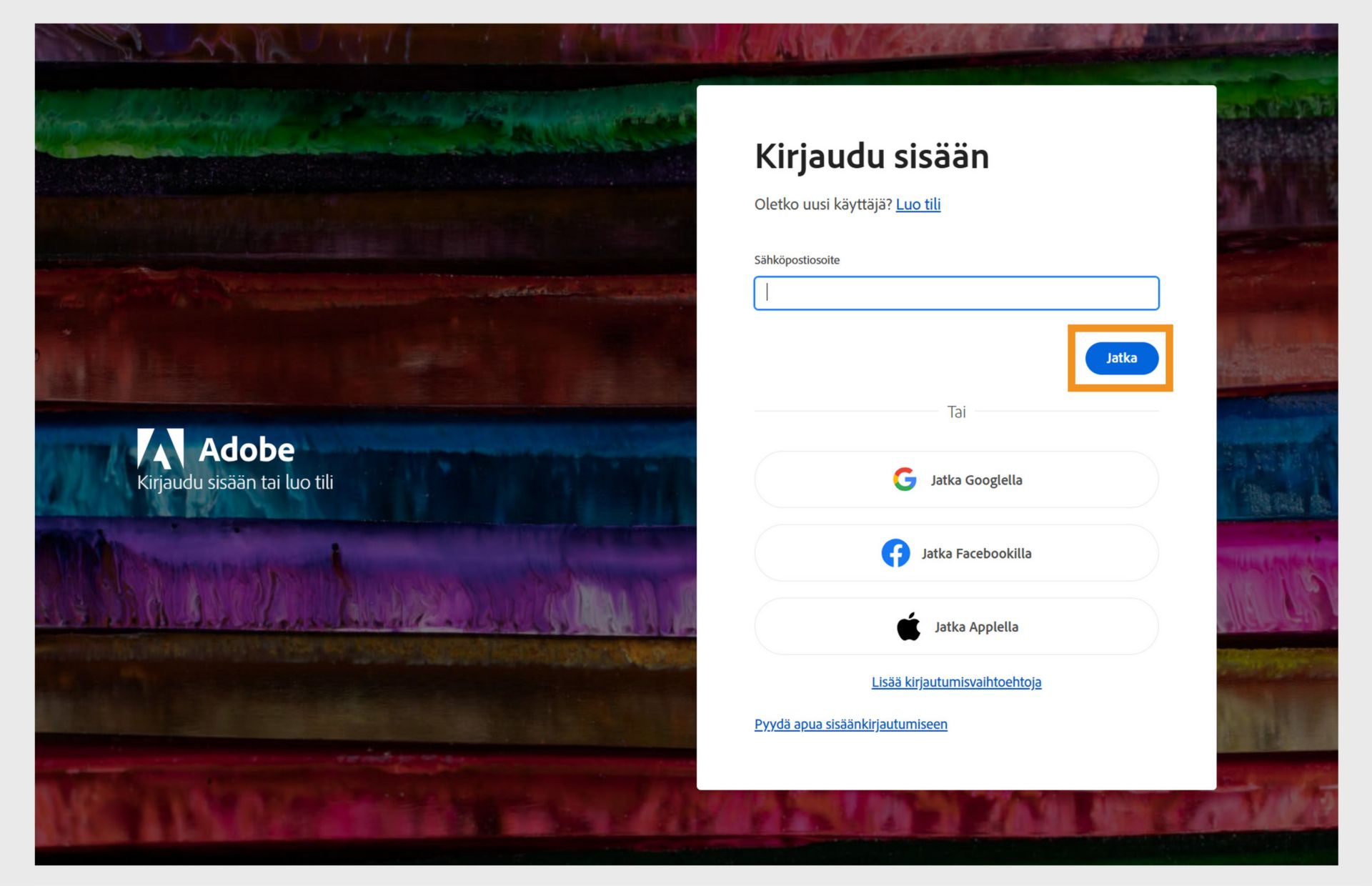This screenshot has width=1372, height=886.
Task: Click the 'Tai' divider text
Action: tap(956, 412)
